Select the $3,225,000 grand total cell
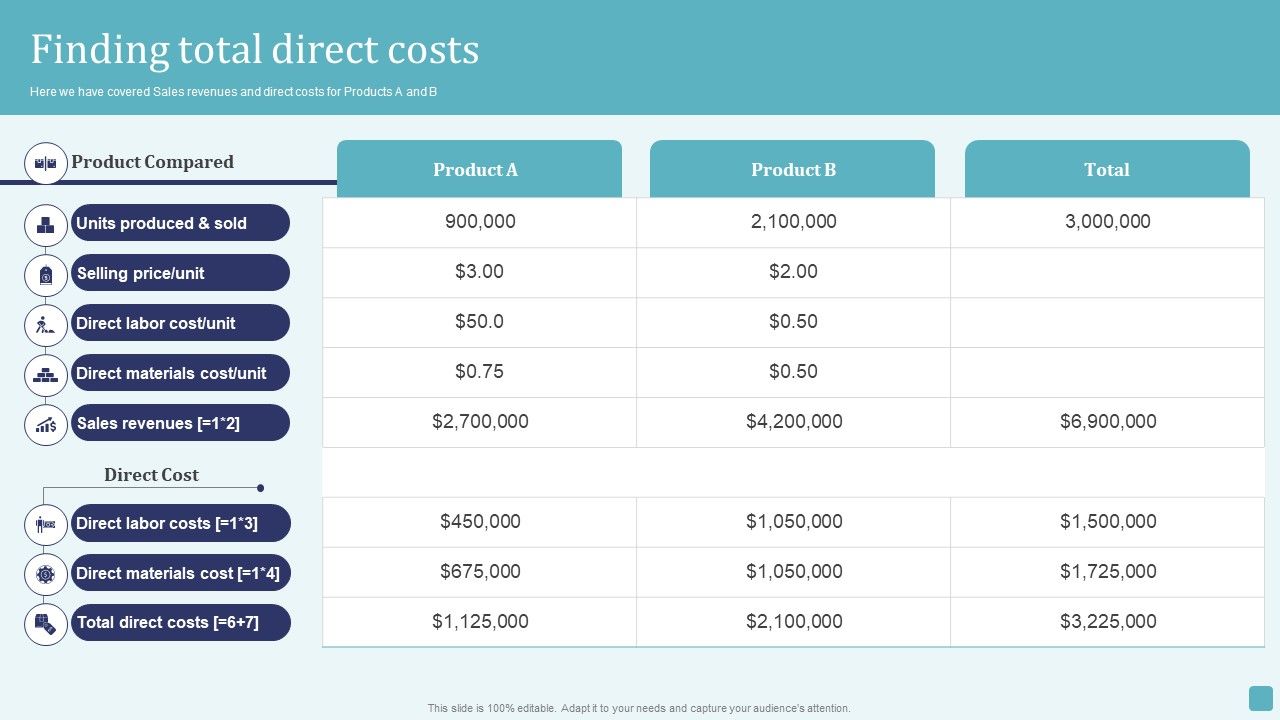The height and width of the screenshot is (720, 1280). (x=1107, y=622)
